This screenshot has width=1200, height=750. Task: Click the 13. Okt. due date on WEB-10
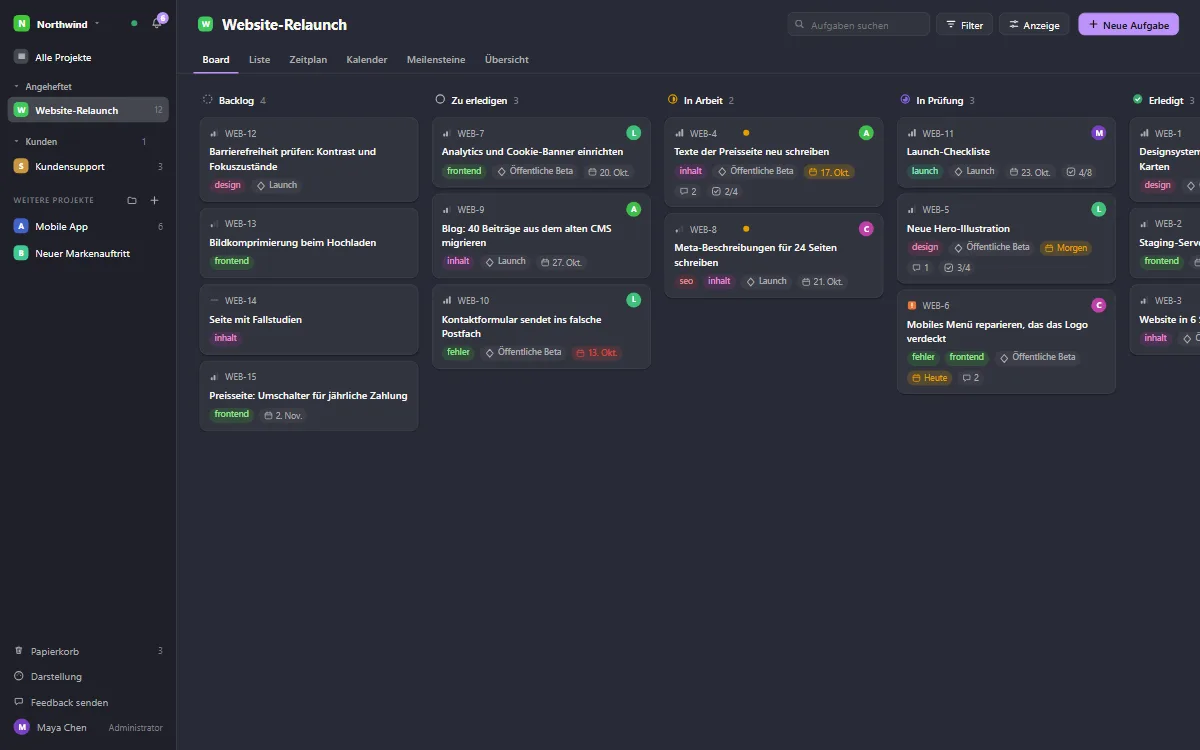click(596, 353)
